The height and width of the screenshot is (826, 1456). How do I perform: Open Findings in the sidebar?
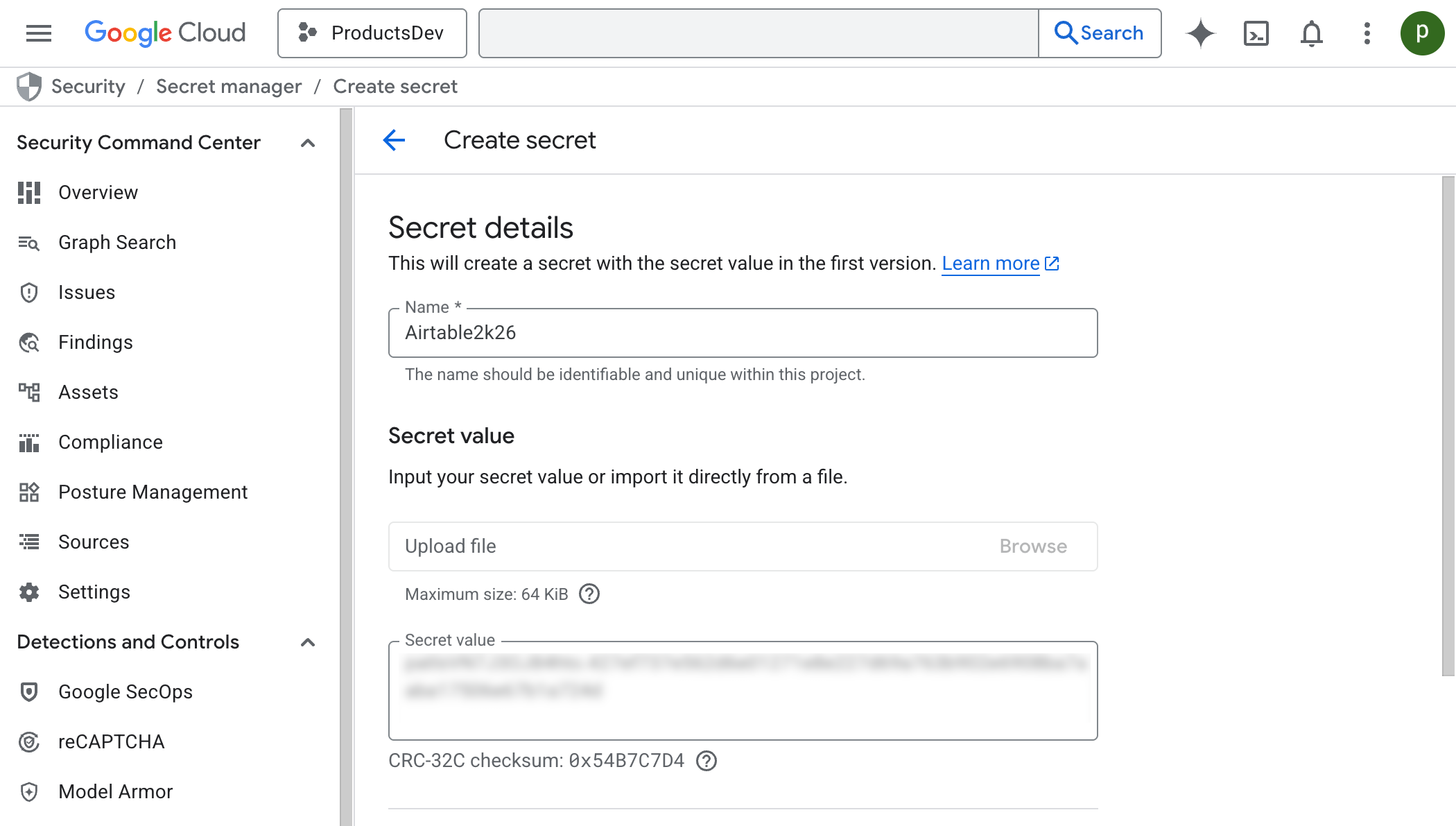click(95, 342)
